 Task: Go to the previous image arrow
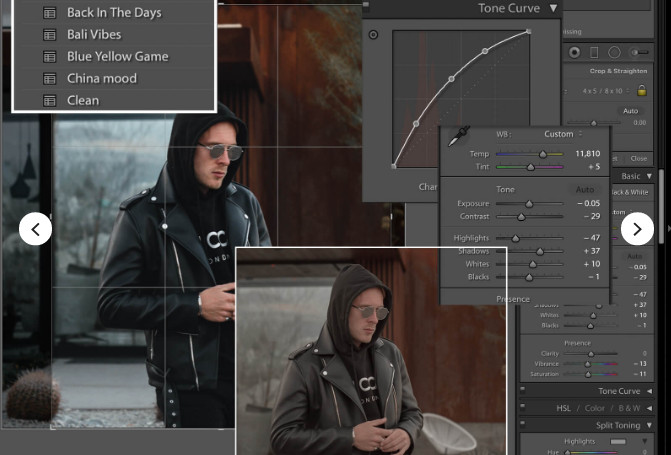[x=35, y=229]
